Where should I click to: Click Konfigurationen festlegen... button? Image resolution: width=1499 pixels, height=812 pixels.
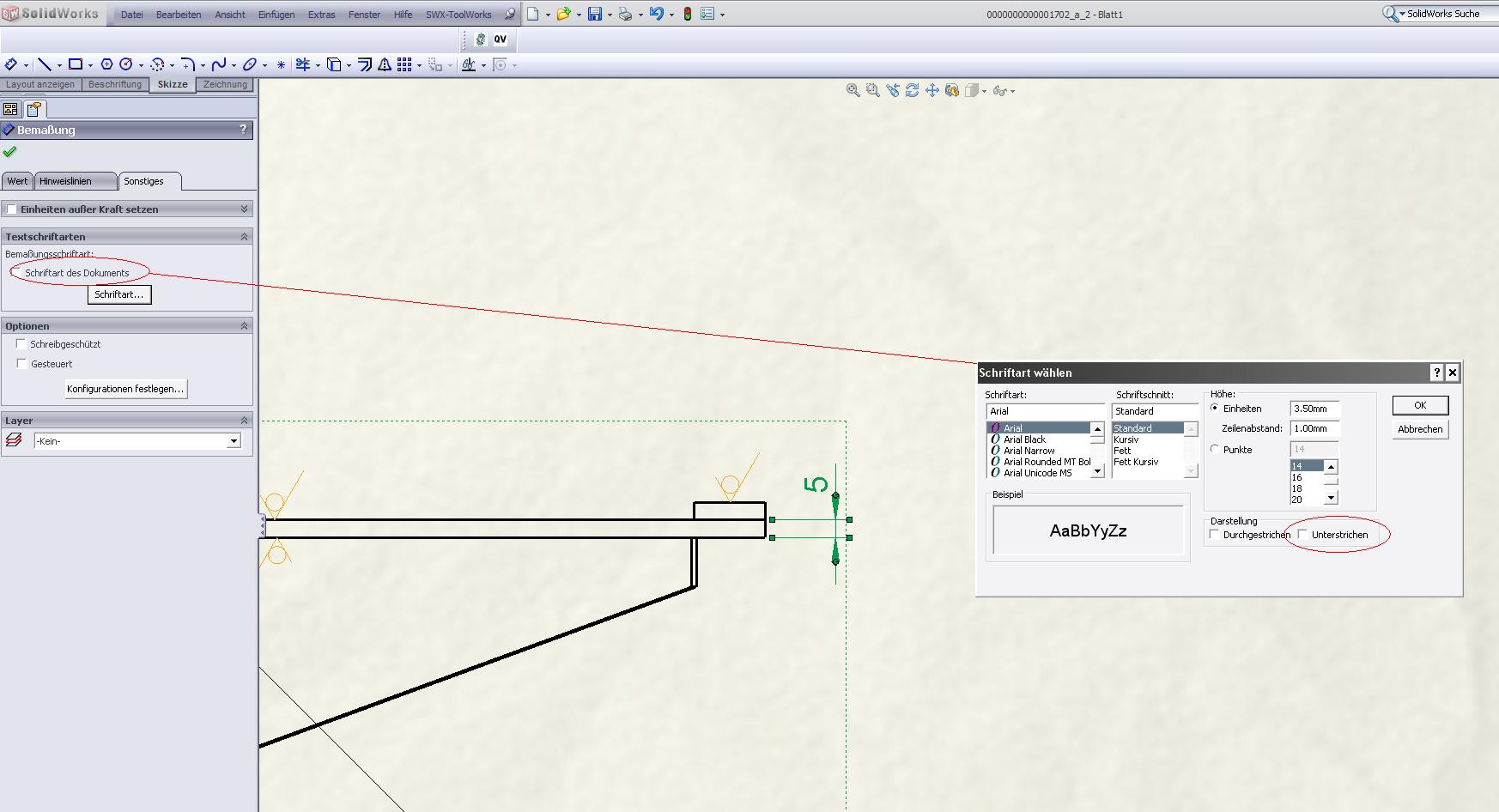[x=125, y=389]
